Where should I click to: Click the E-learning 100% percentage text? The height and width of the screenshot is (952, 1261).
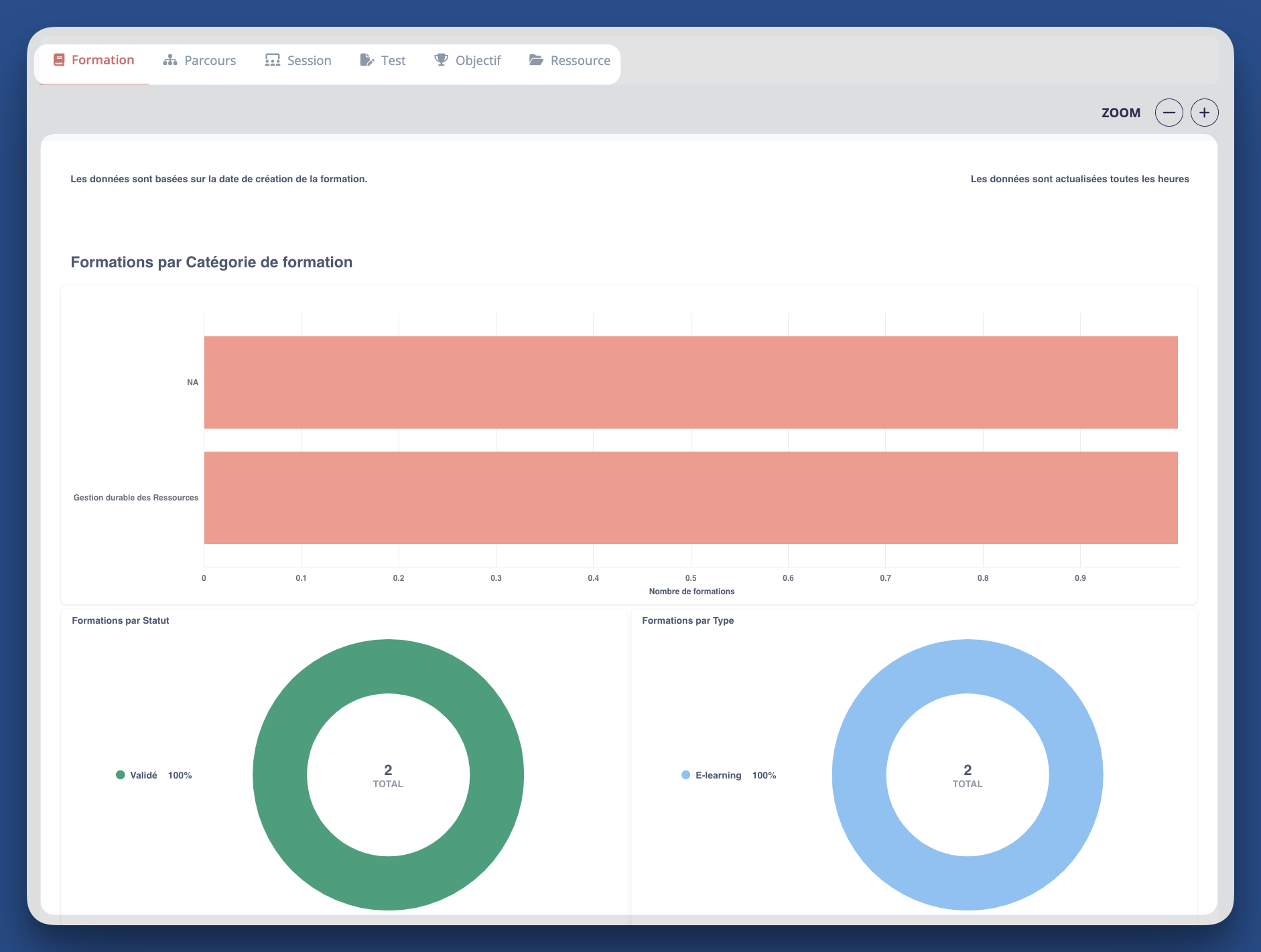[x=763, y=775]
